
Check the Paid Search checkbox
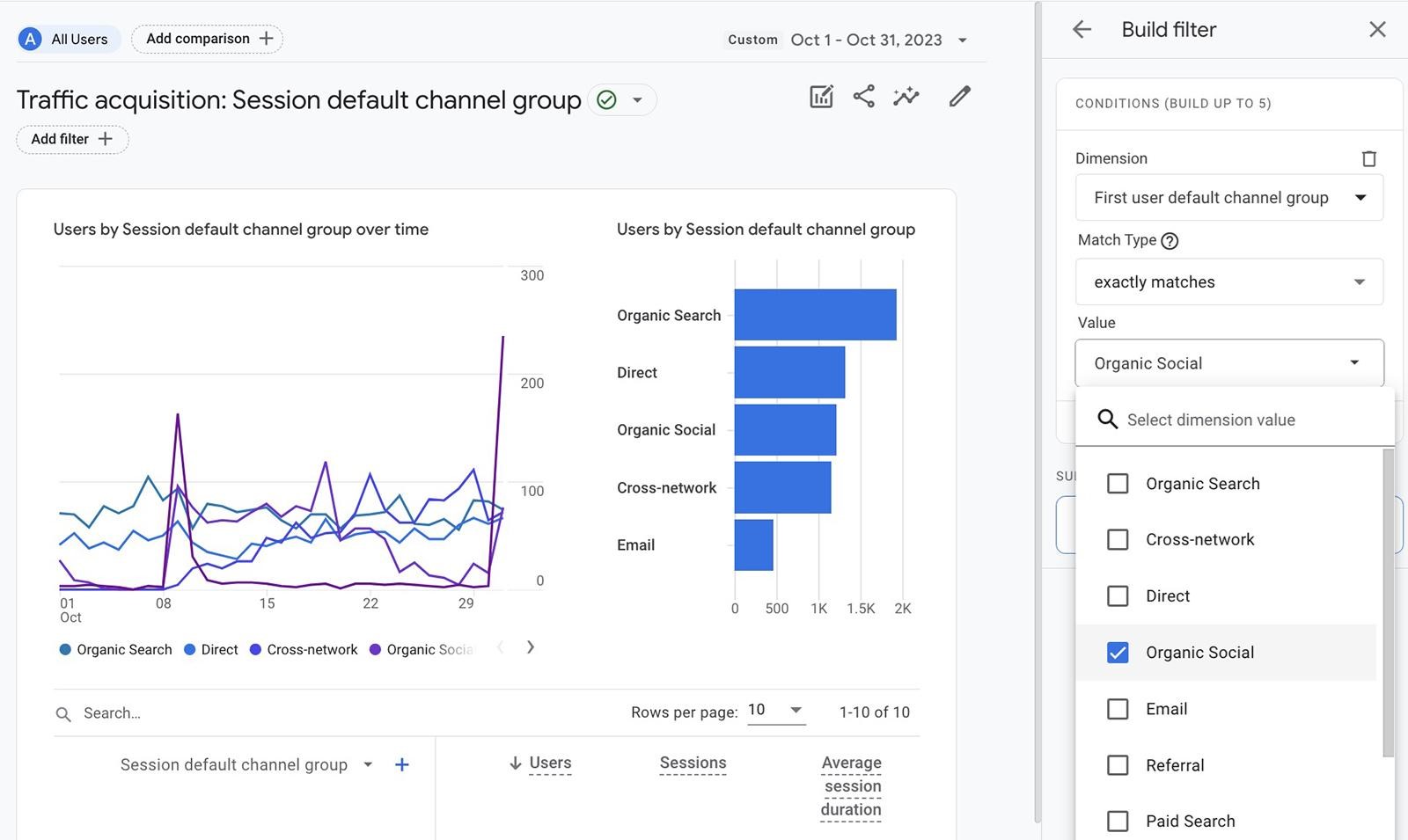[x=1118, y=822]
